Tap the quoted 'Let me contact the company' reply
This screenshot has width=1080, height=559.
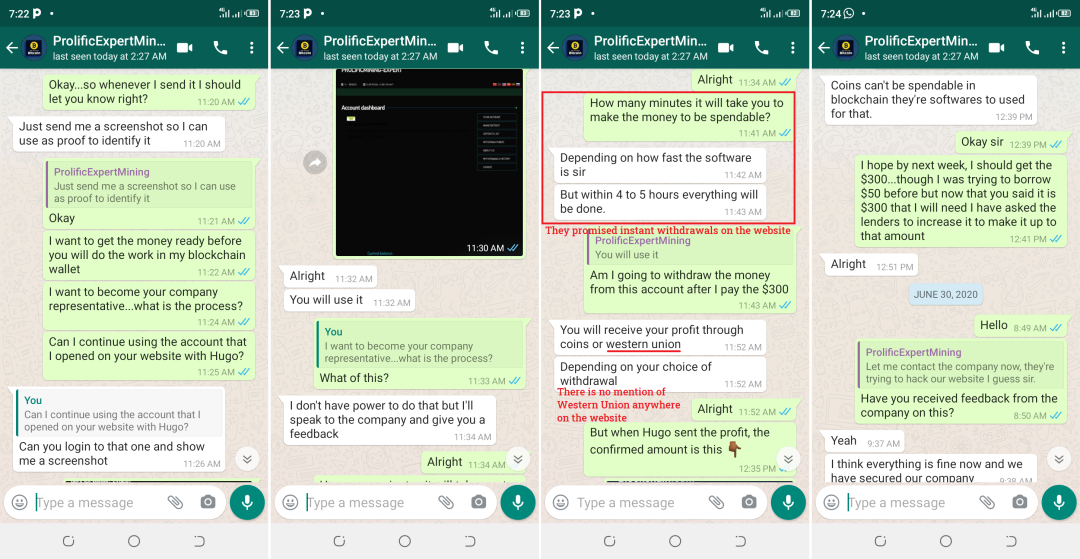tap(959, 366)
